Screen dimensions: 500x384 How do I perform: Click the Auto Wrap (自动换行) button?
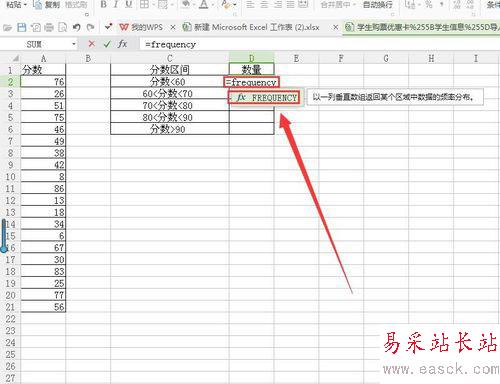[x=378, y=5]
